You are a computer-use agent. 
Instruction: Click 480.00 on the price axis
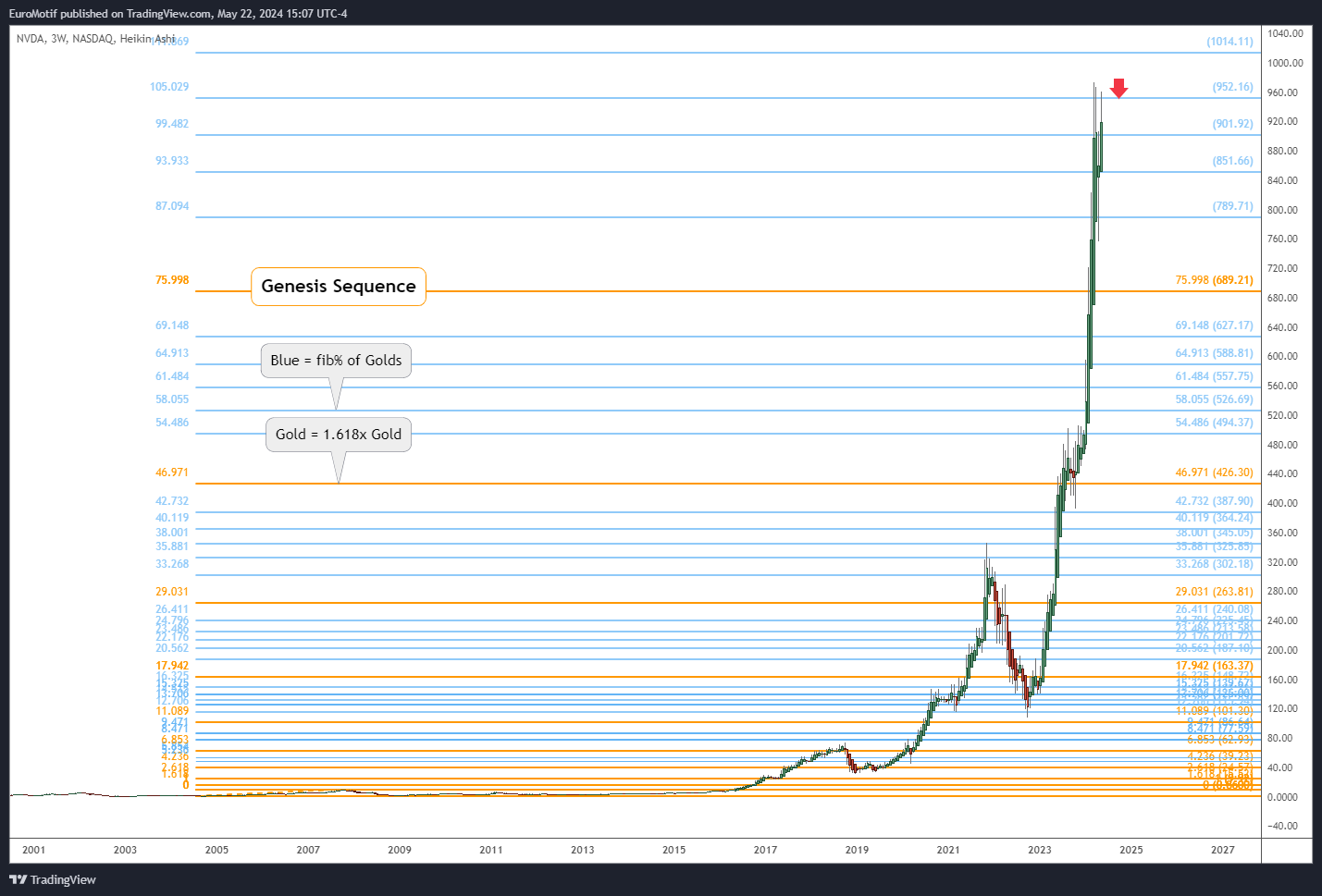pyautogui.click(x=1282, y=445)
